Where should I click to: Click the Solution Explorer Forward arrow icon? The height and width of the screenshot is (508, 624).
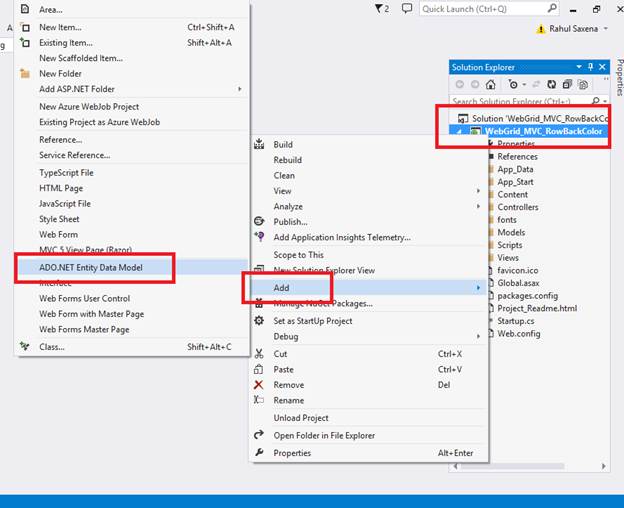(475, 84)
